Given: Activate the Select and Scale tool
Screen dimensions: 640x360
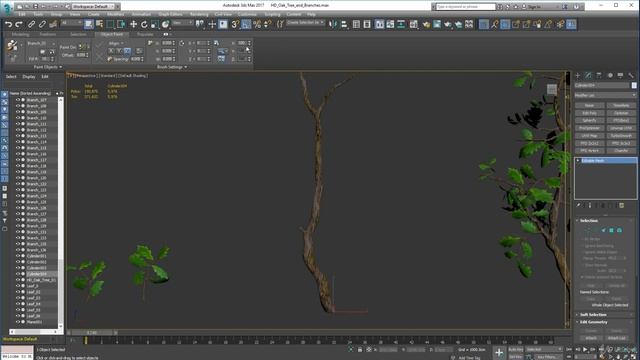Looking at the screenshot, I should (155, 24).
